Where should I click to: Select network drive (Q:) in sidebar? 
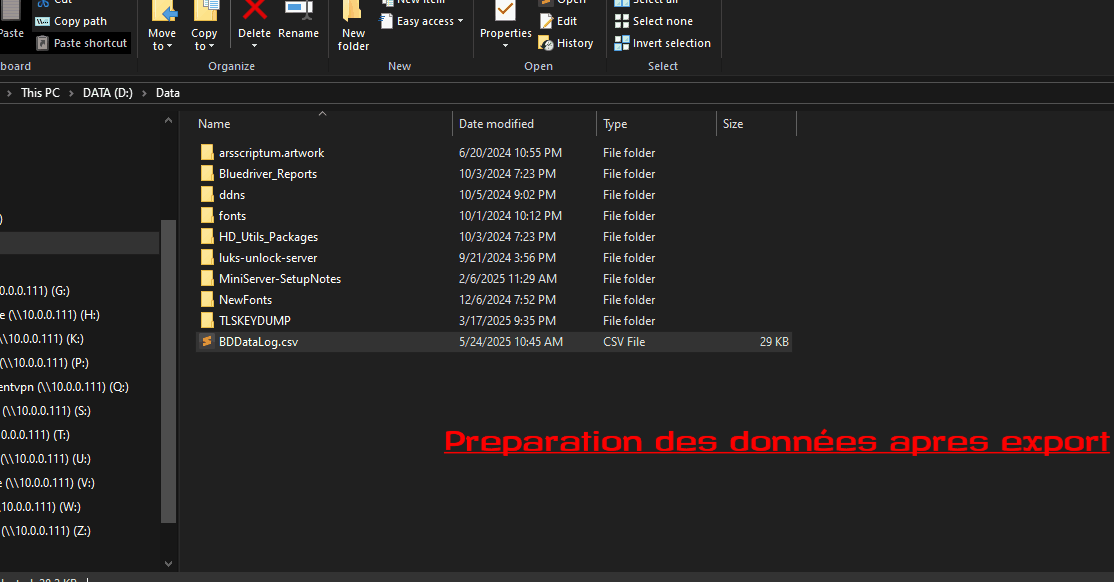[x=65, y=387]
